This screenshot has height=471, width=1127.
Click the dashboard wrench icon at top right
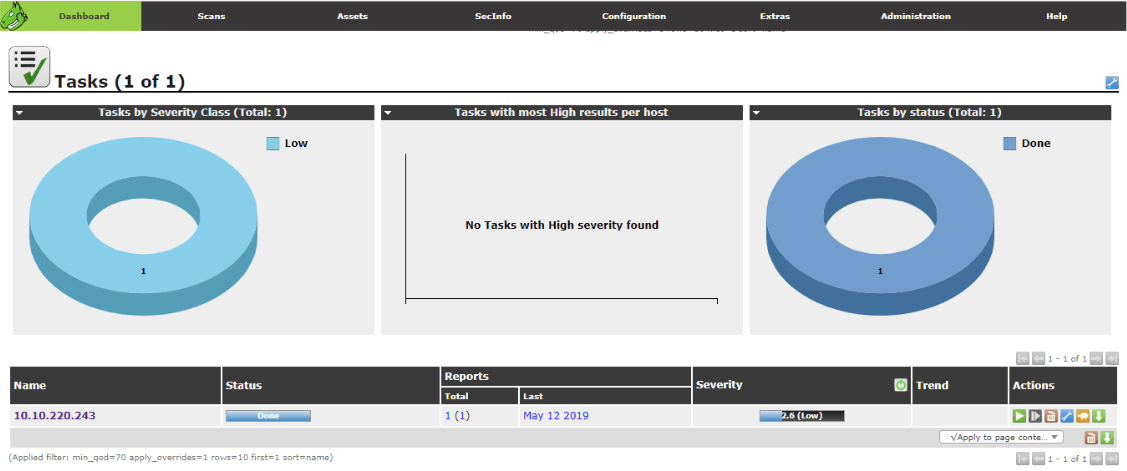pos(1111,82)
